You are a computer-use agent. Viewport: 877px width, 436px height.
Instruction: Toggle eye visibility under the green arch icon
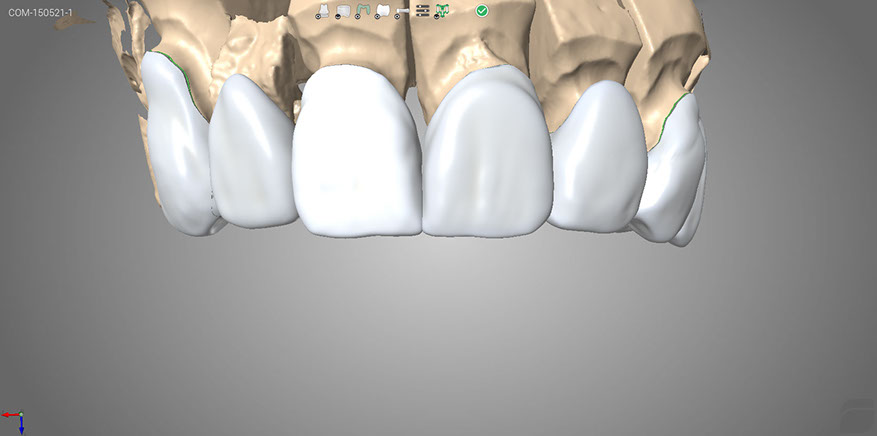(357, 17)
